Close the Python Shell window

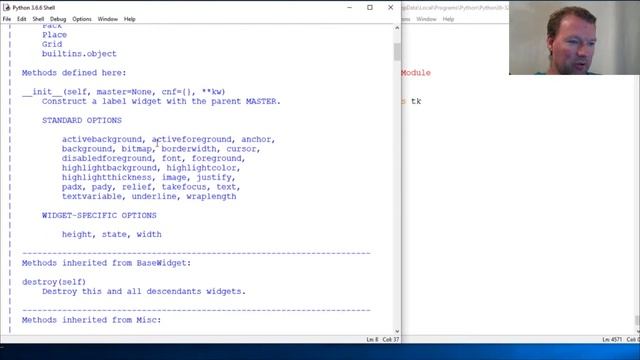[x=391, y=7]
